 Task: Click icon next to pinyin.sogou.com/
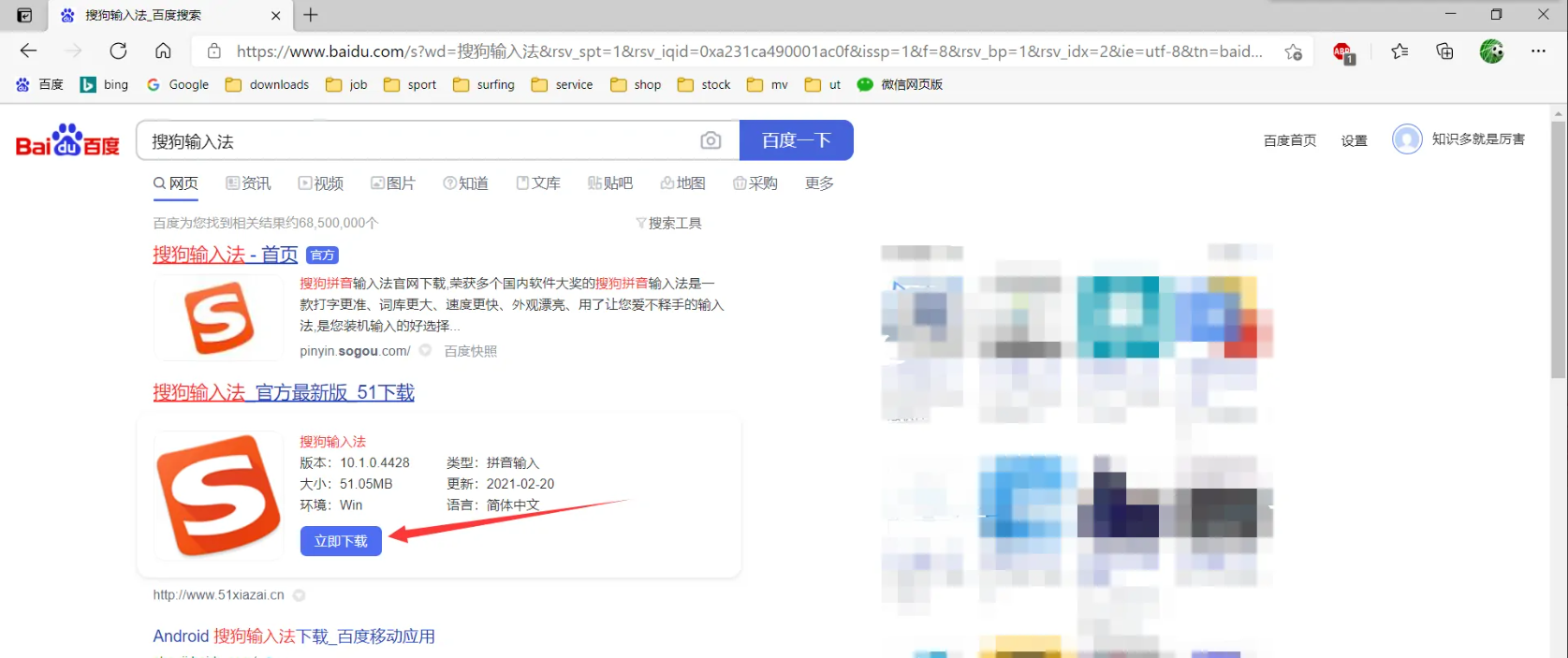[425, 350]
